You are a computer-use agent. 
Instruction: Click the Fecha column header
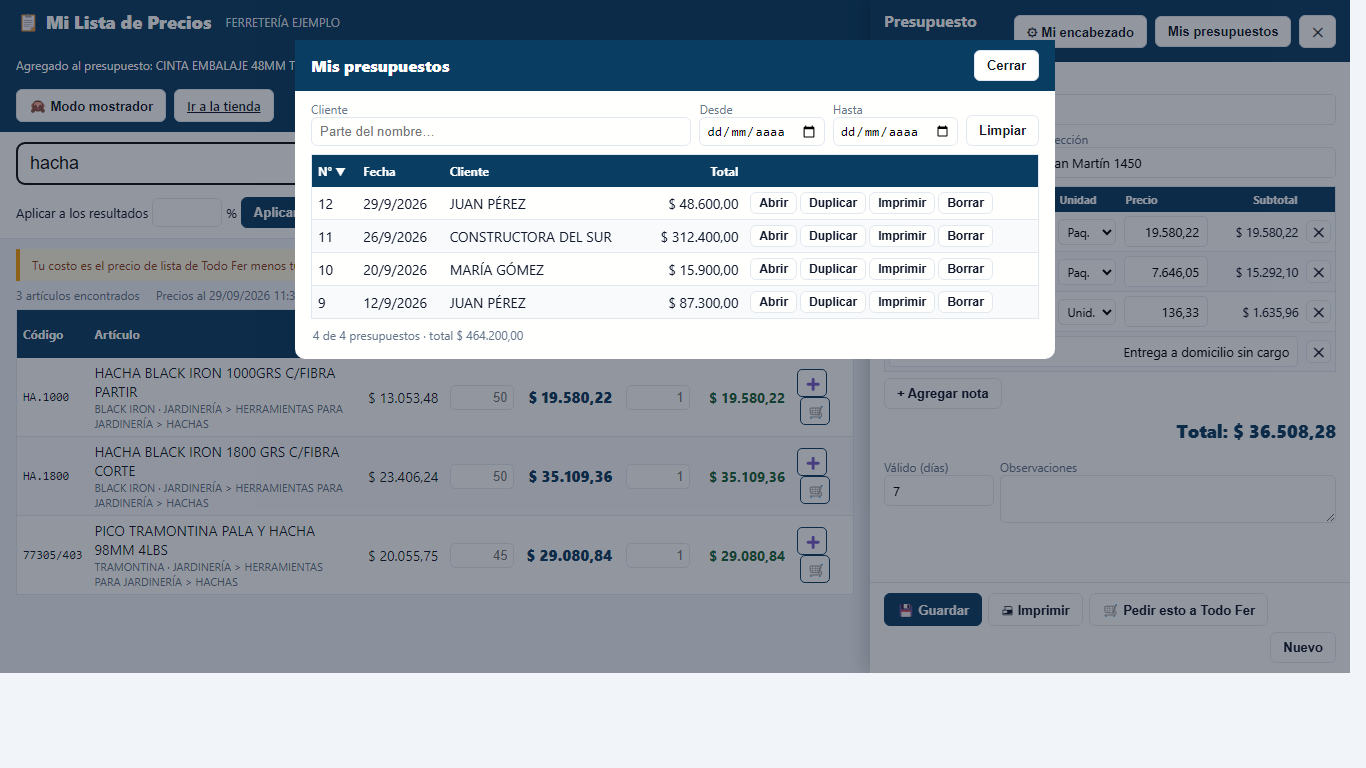pyautogui.click(x=379, y=172)
